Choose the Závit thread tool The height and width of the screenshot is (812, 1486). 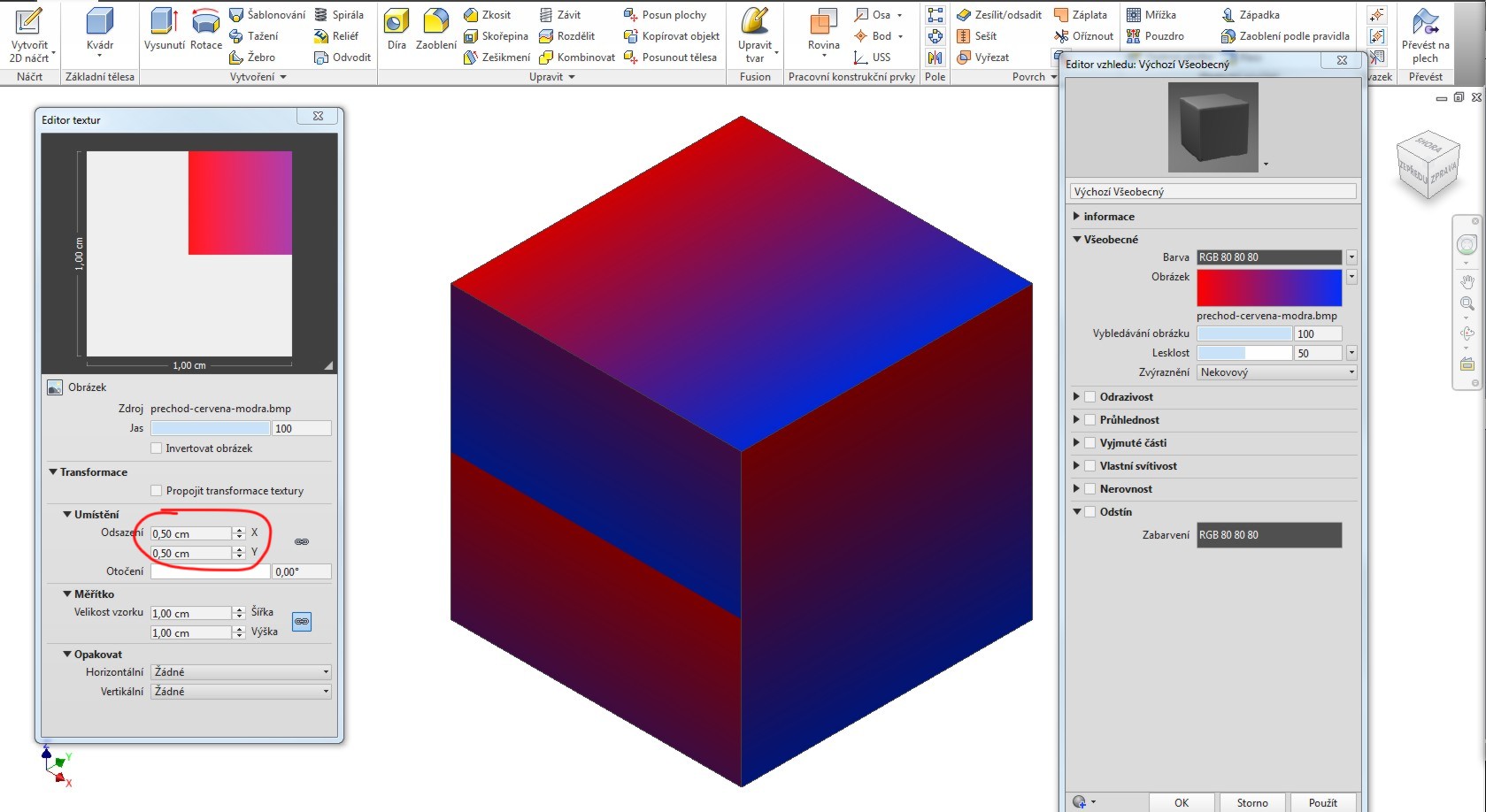point(560,15)
